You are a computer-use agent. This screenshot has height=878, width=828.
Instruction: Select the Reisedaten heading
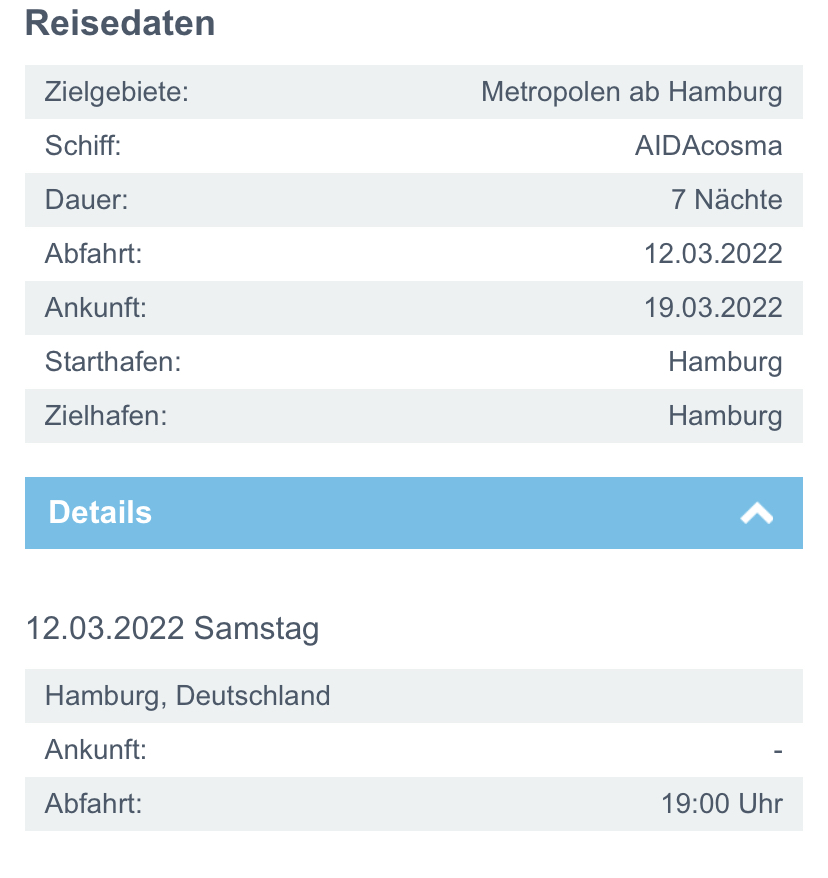120,23
